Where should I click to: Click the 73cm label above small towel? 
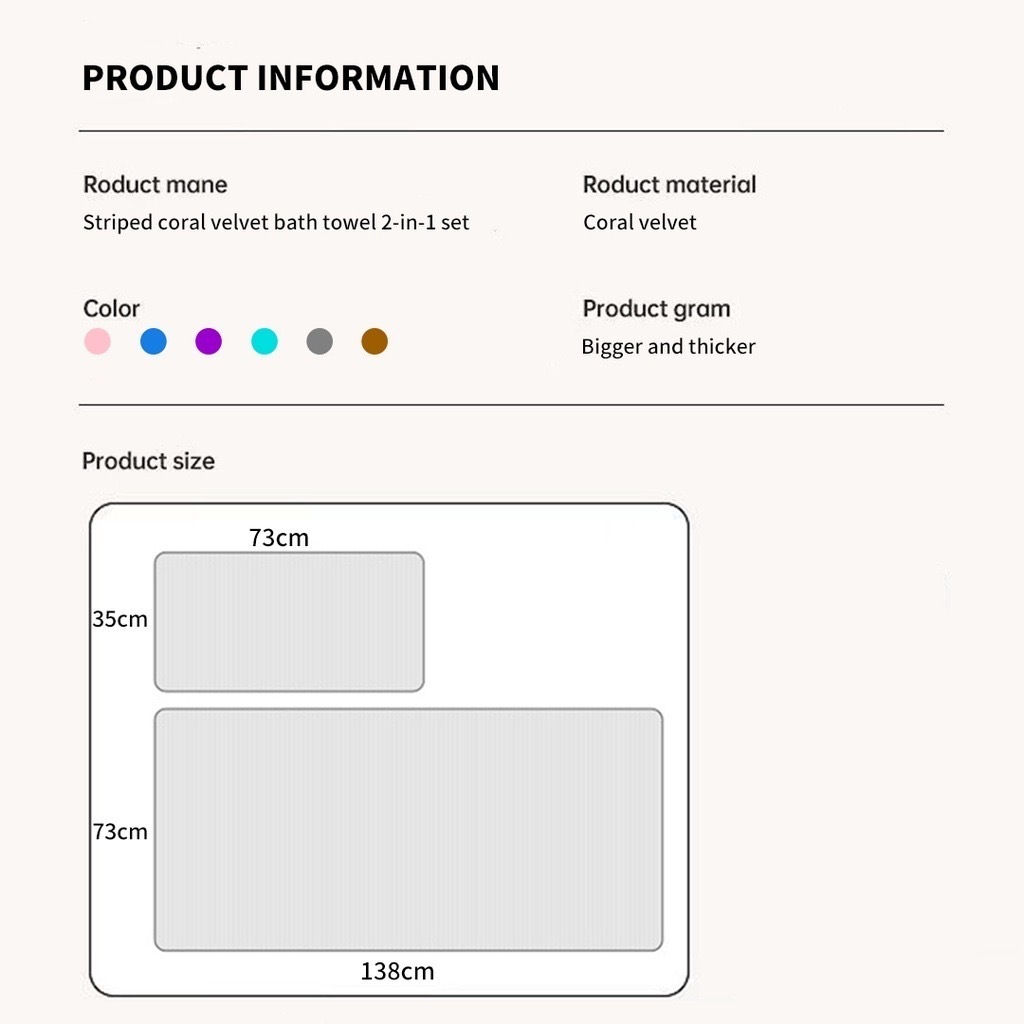coord(279,538)
